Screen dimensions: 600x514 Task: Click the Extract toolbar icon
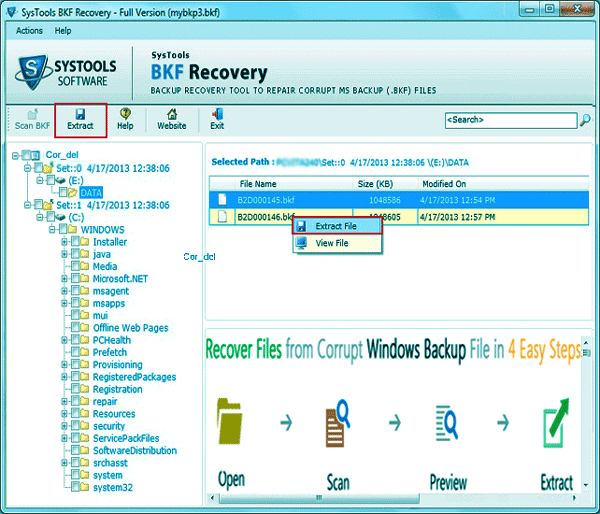point(80,114)
